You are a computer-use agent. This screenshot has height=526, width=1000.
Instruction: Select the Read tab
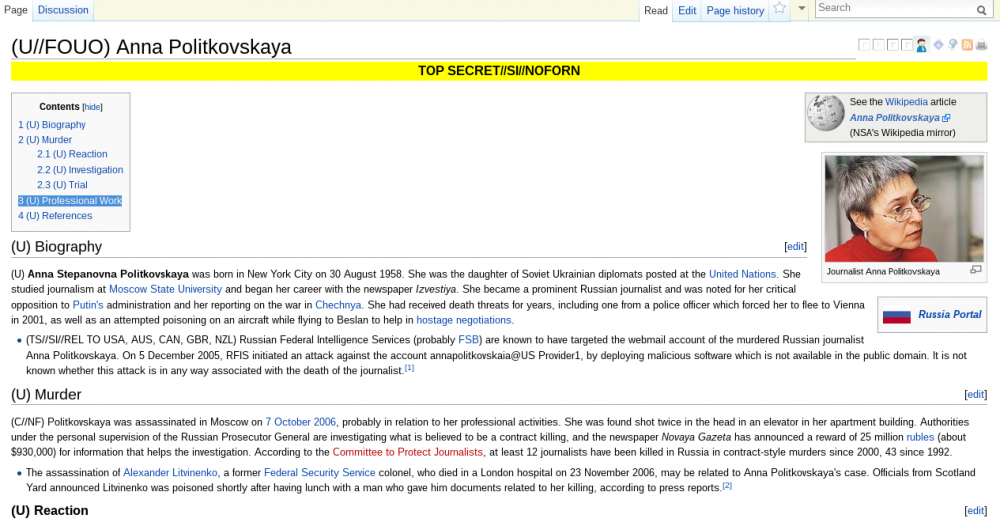pyautogui.click(x=656, y=10)
